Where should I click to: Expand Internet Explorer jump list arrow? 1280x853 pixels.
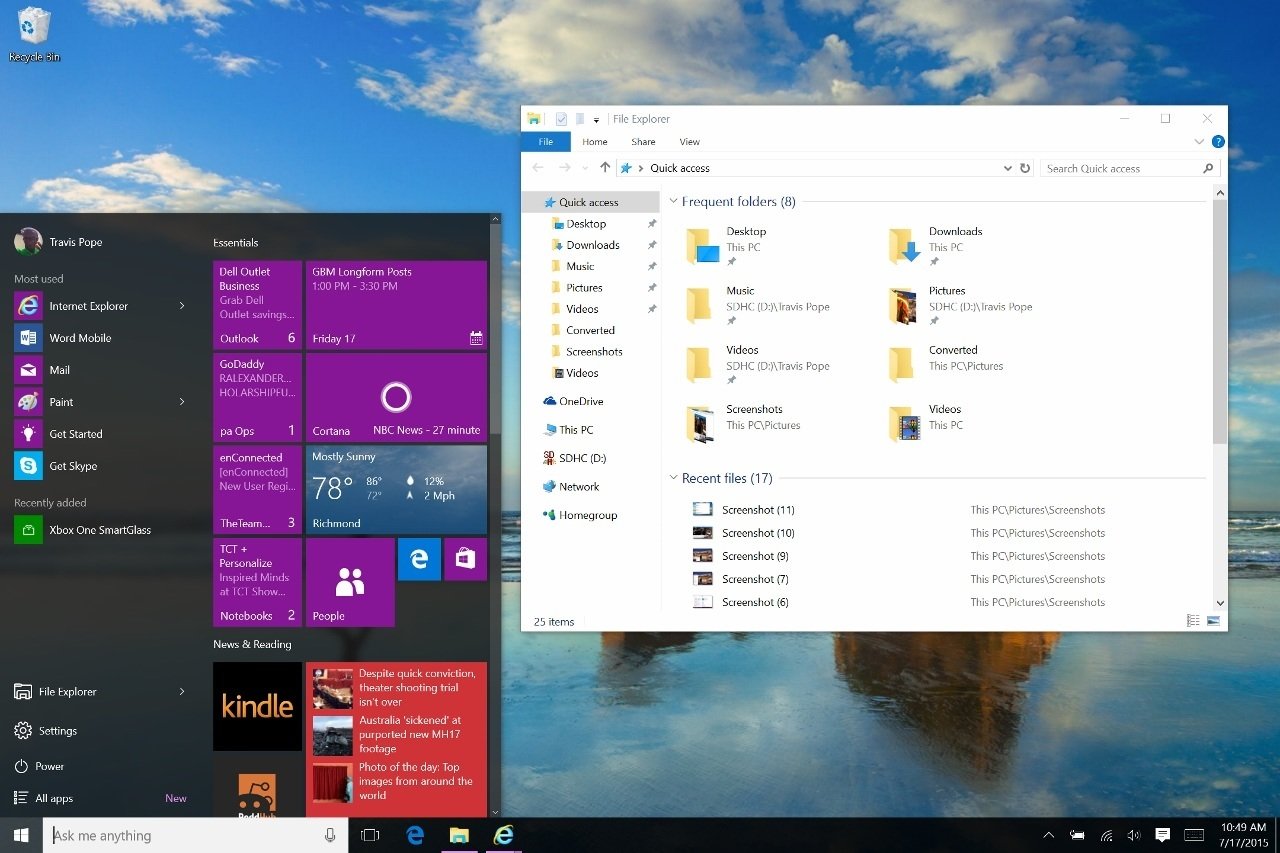point(182,306)
